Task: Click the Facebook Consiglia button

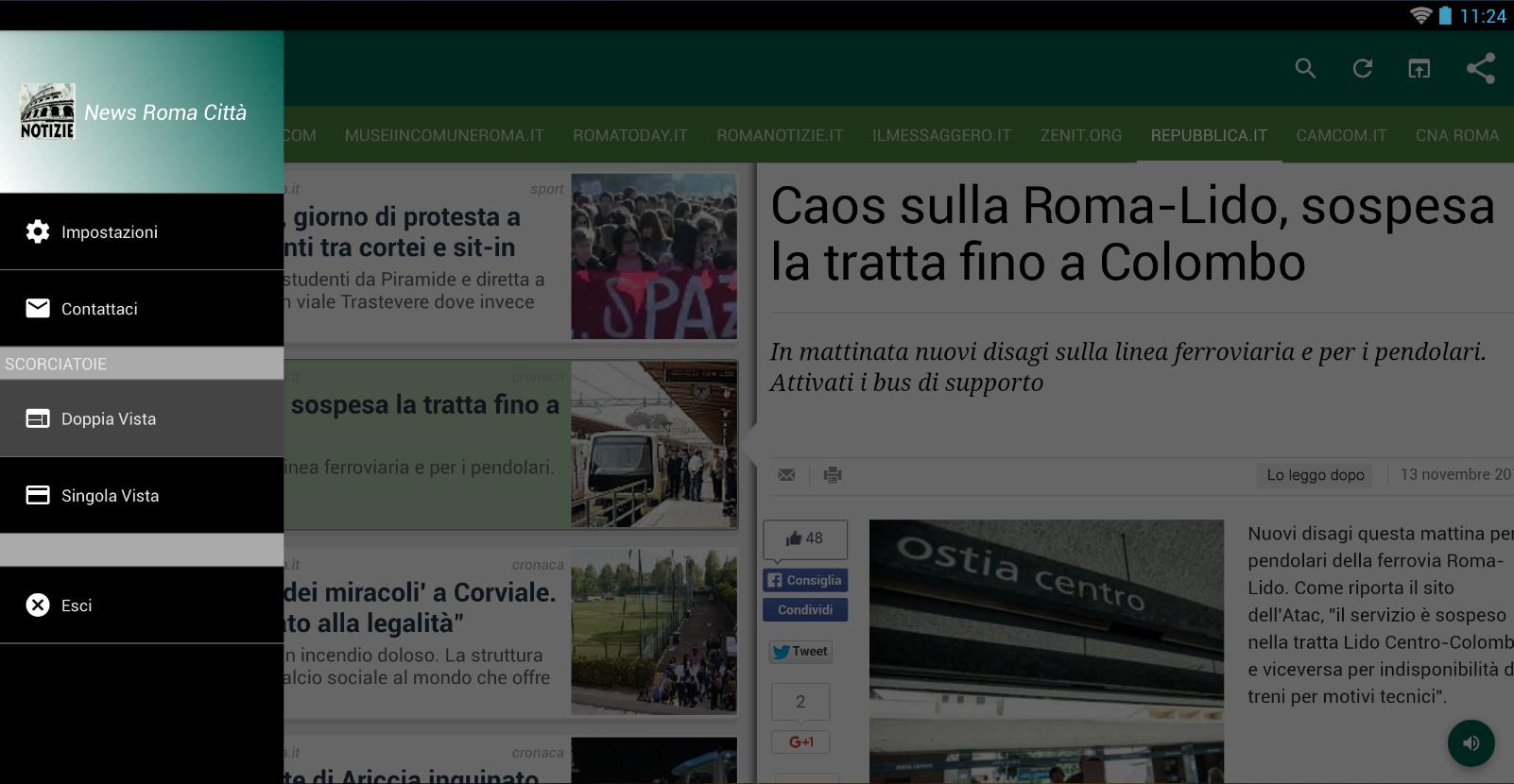Action: click(805, 580)
